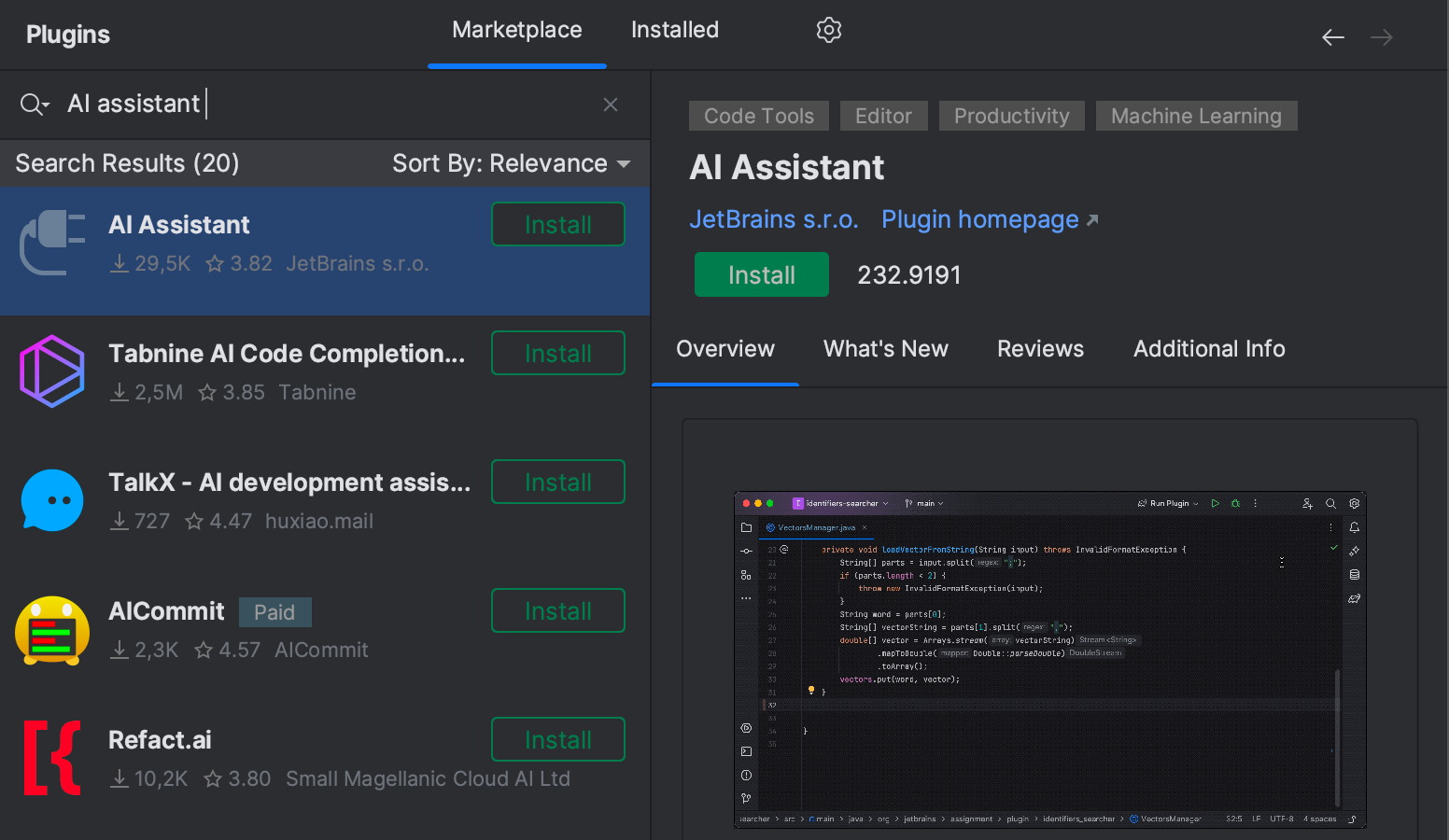1449x840 pixels.
Task: Click the AICommit plugin icon
Action: point(52,630)
